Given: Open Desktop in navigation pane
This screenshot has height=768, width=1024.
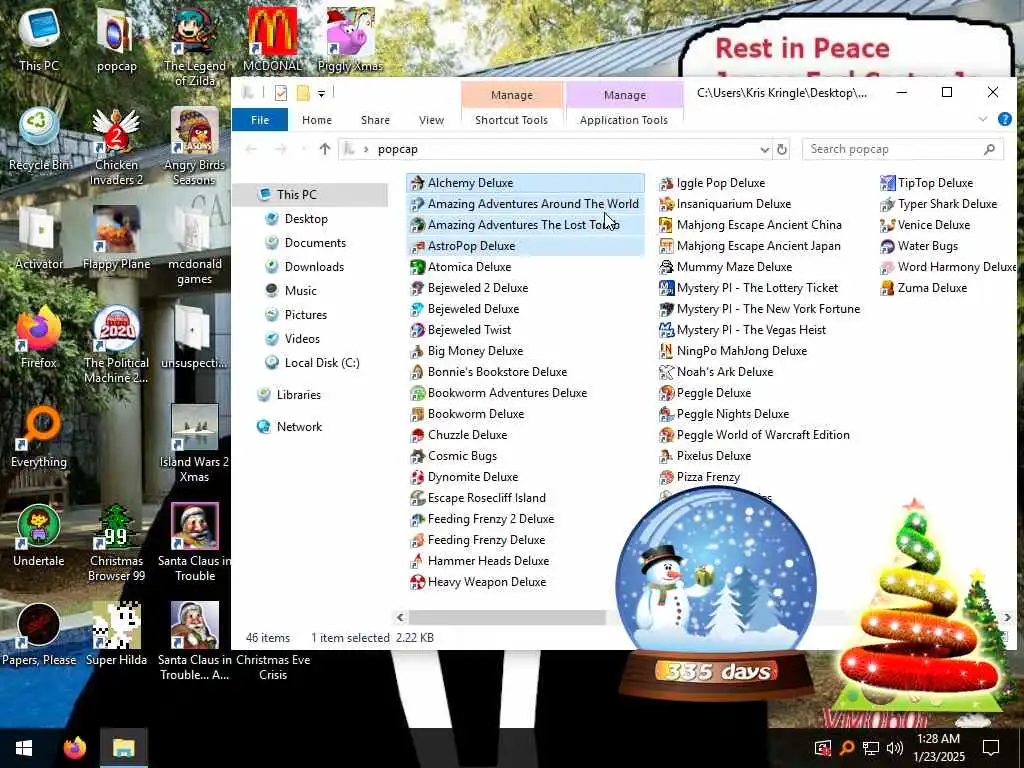Looking at the screenshot, I should 306,219.
